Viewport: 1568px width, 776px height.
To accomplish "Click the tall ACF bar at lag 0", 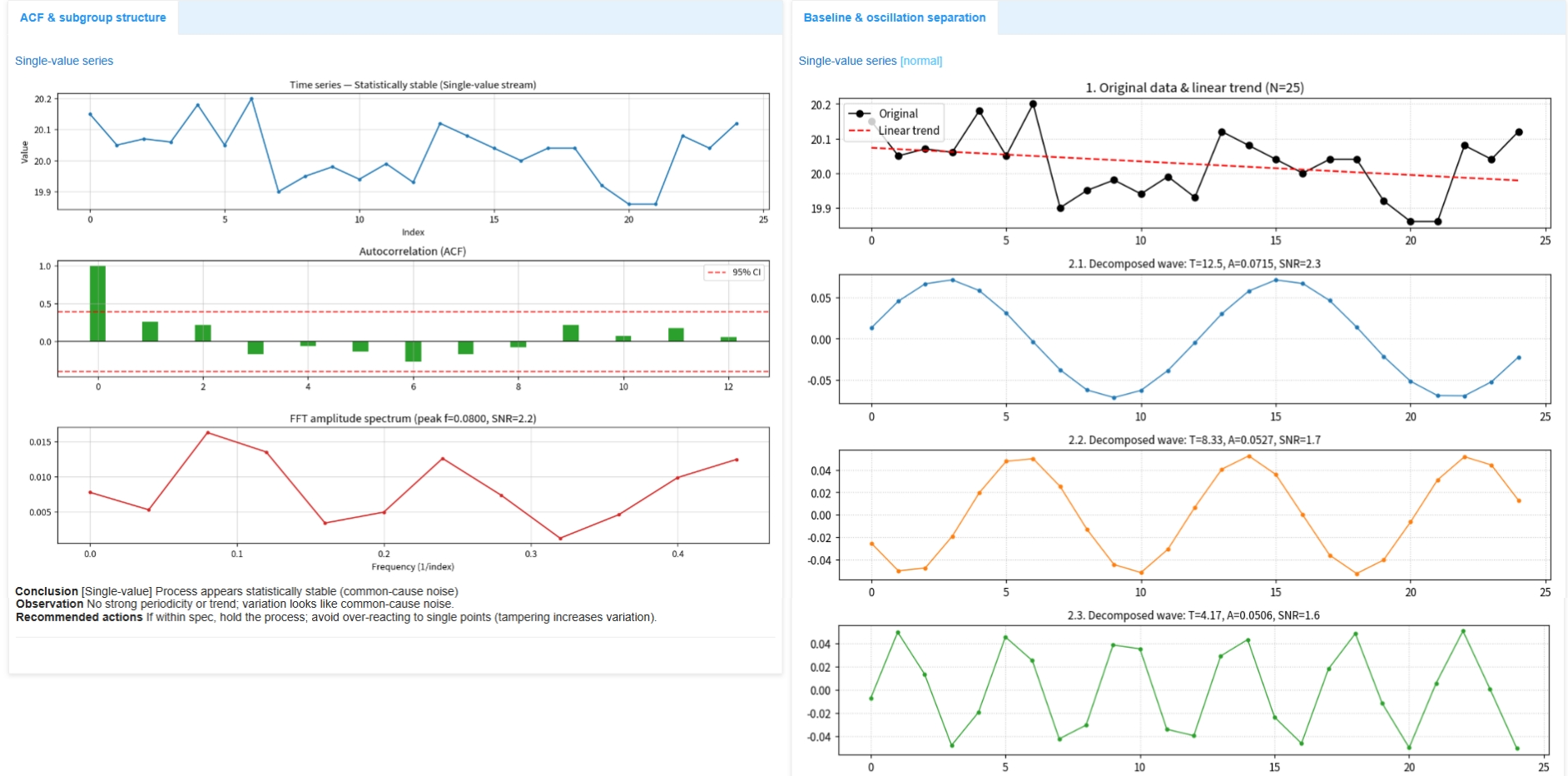I will (x=97, y=304).
